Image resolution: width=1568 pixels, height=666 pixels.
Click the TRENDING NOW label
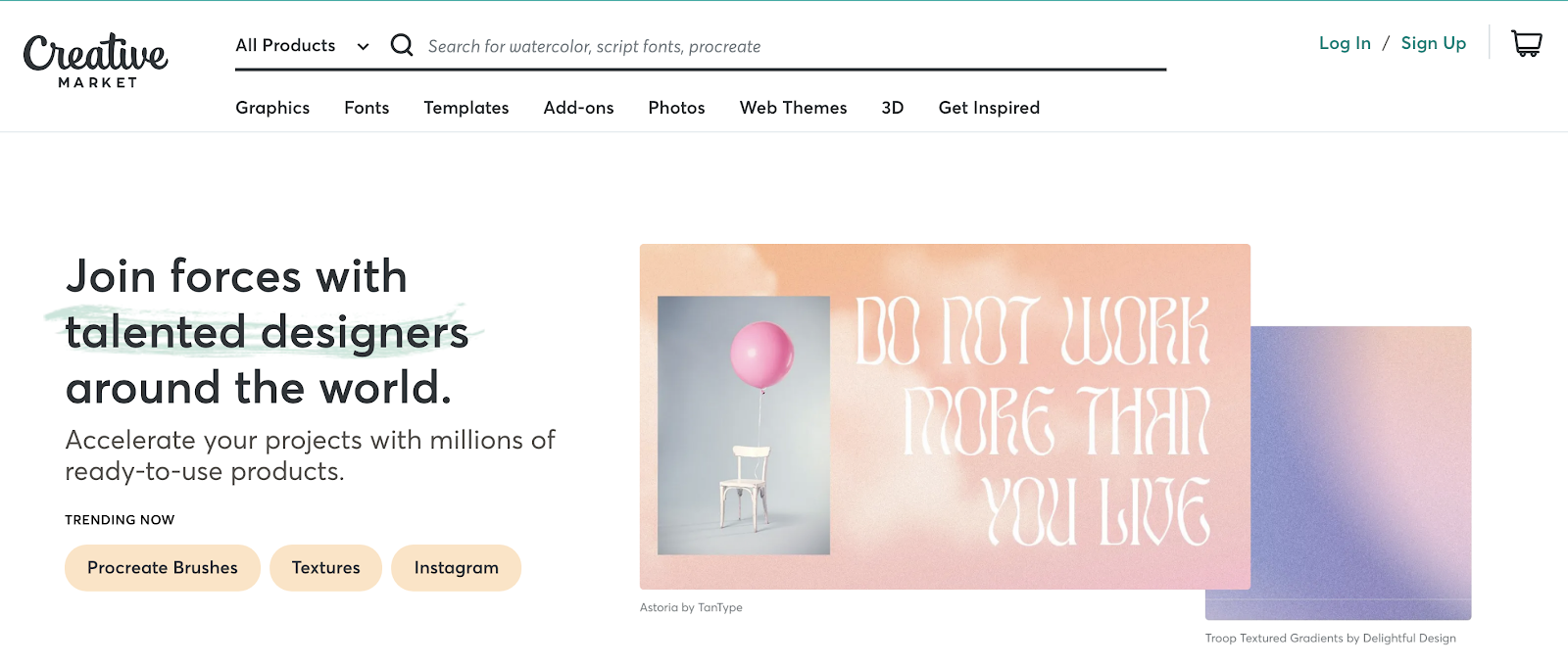point(120,520)
